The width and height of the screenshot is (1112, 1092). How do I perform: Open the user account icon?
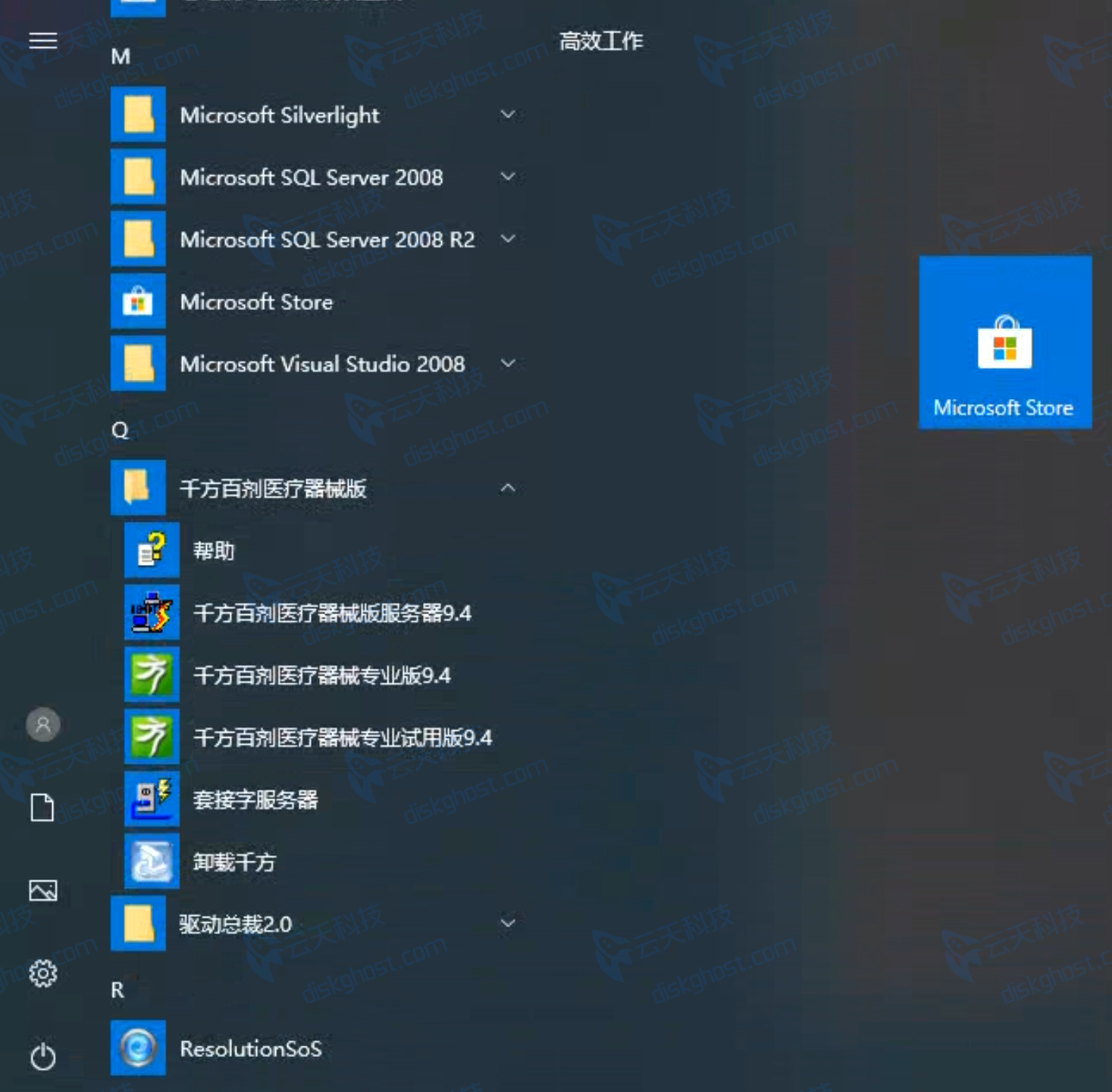tap(43, 725)
